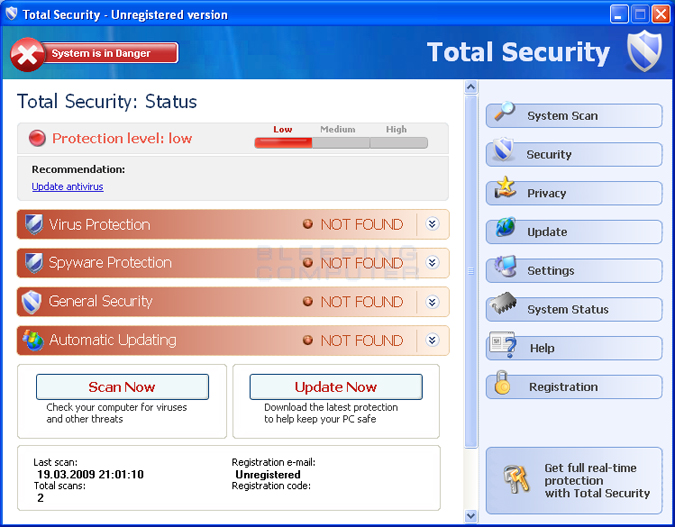This screenshot has width=675, height=527.
Task: Click Get full real-time protection banner
Action: tap(574, 480)
